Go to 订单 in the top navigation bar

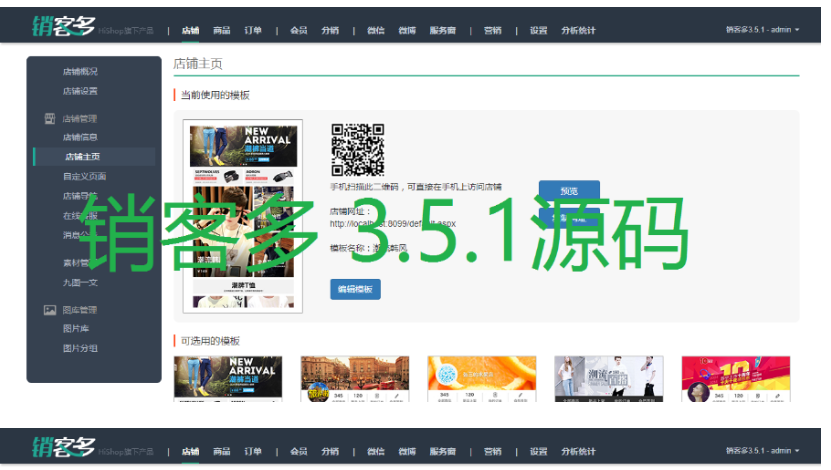(x=253, y=30)
